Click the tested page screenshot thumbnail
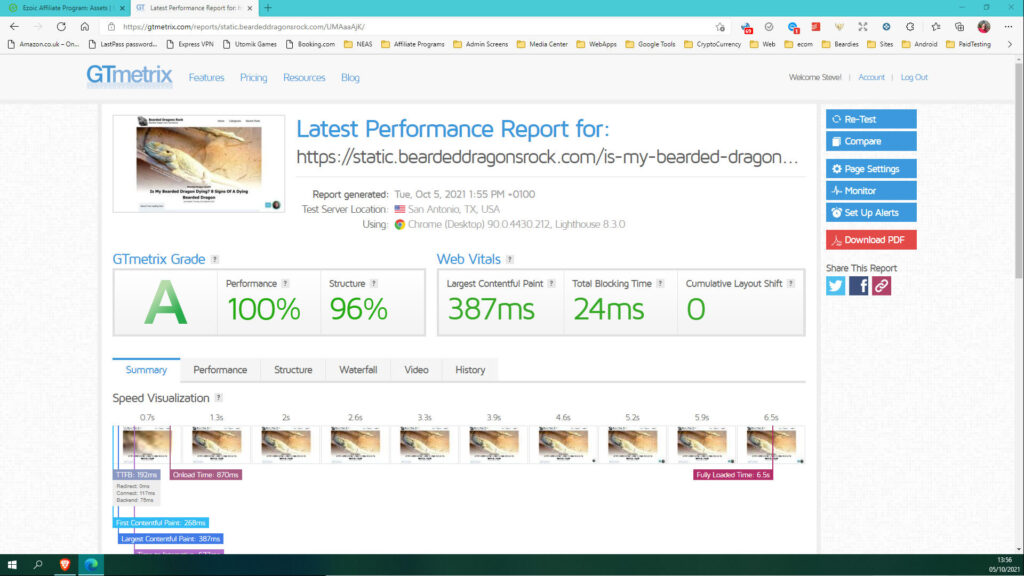This screenshot has height=576, width=1024. (199, 163)
